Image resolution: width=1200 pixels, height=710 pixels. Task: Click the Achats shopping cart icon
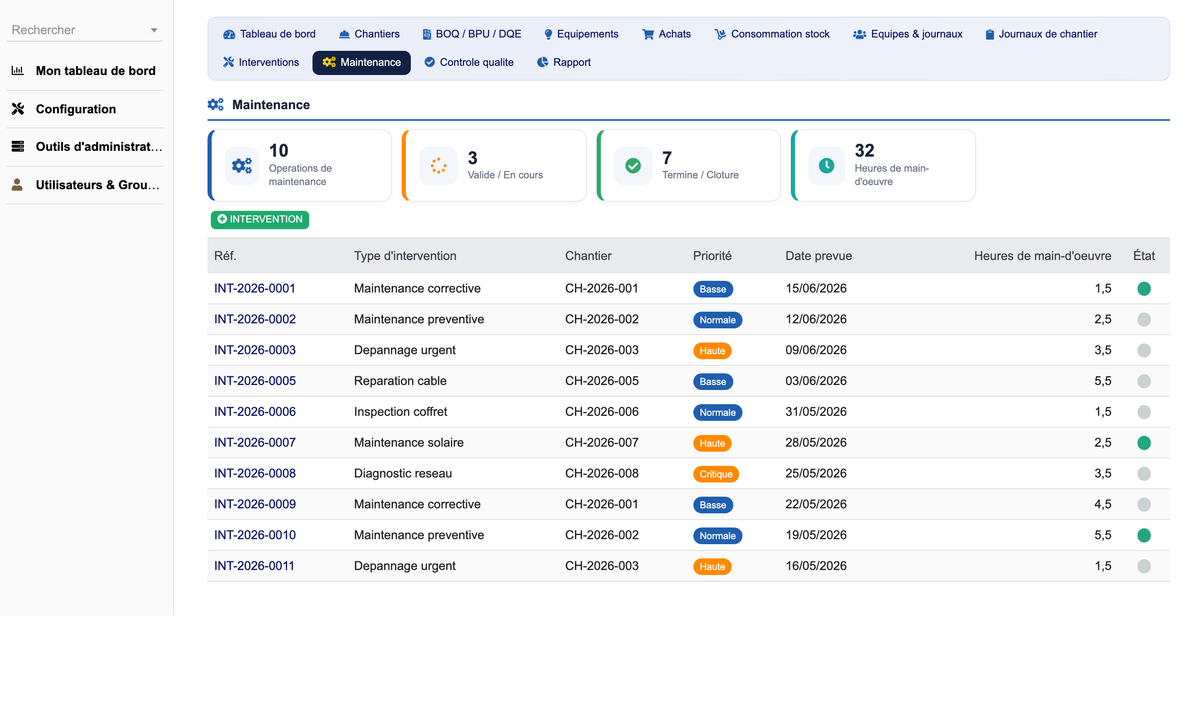coord(648,34)
